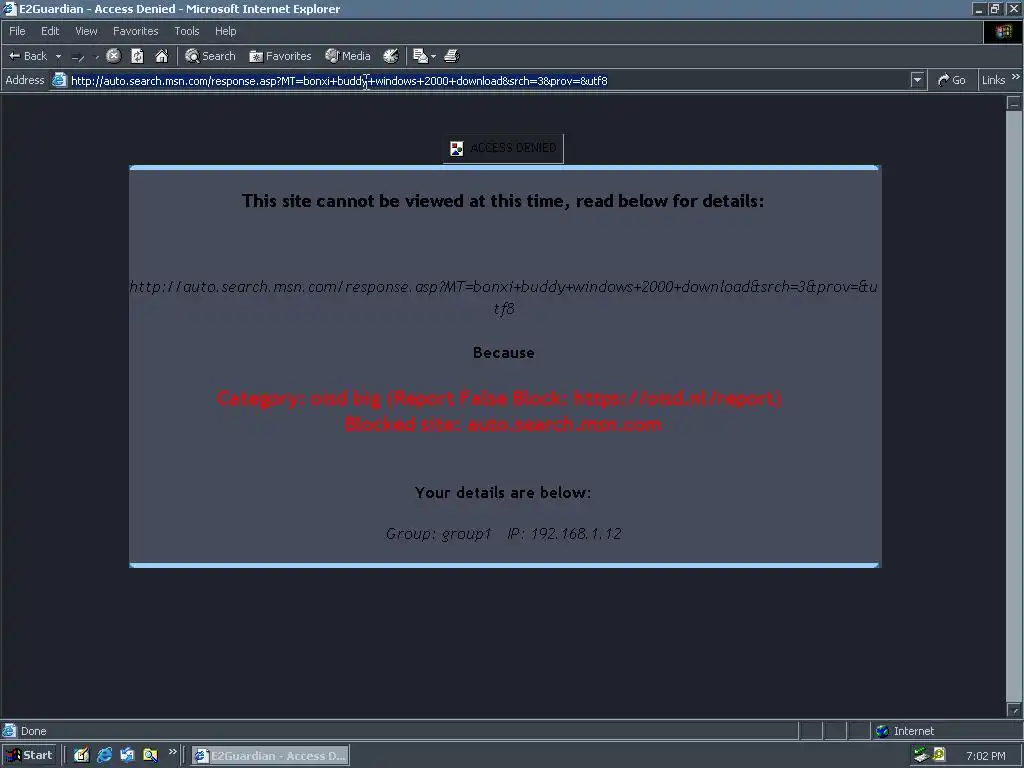Click the vertical scrollbar up arrow
Screen dimensions: 1024x768
[1014, 102]
